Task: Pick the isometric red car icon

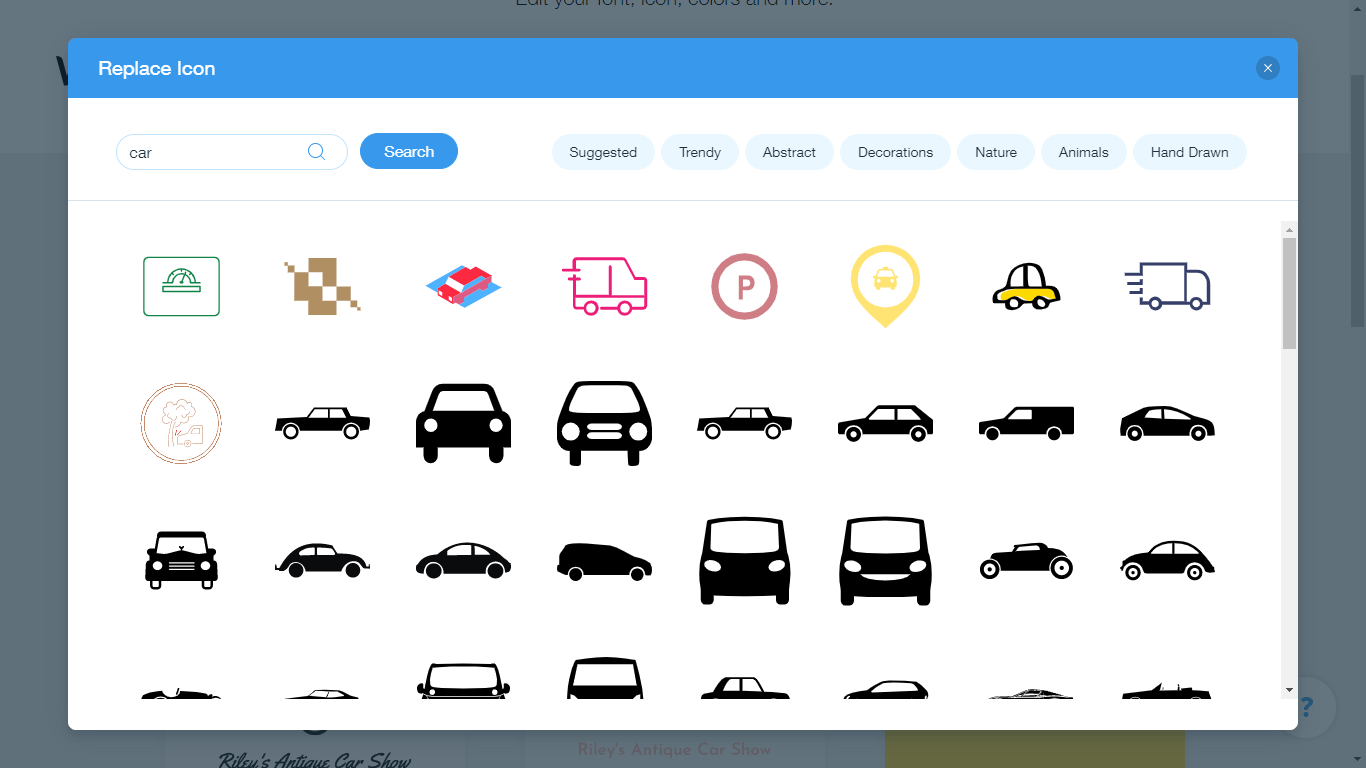Action: pyautogui.click(x=463, y=286)
